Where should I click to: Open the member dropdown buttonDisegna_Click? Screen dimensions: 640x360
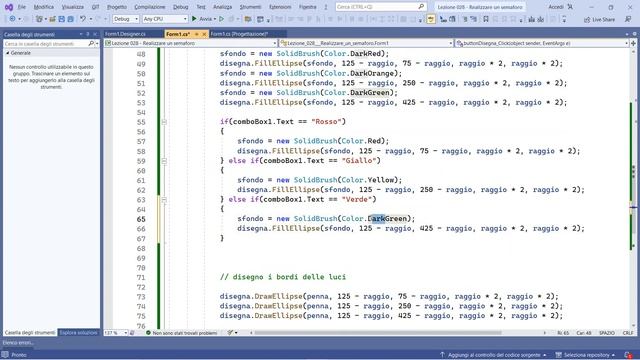coord(542,43)
